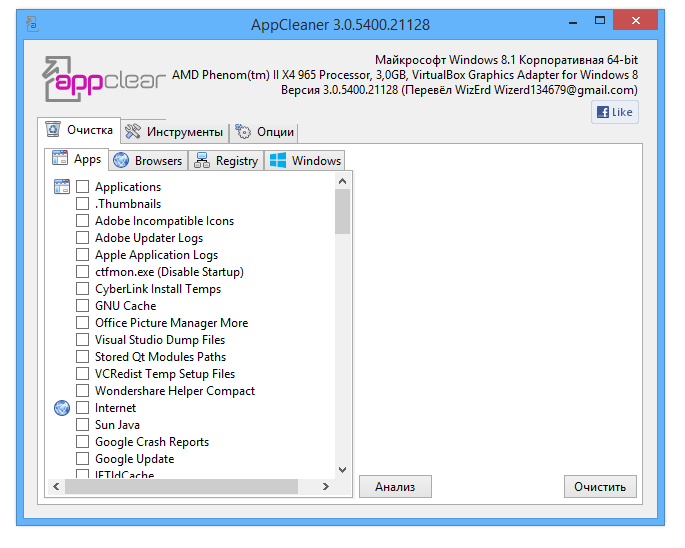Image resolution: width=685 pixels, height=548 pixels.
Task: Switch to the Browsers sub-tab
Action: click(x=148, y=160)
